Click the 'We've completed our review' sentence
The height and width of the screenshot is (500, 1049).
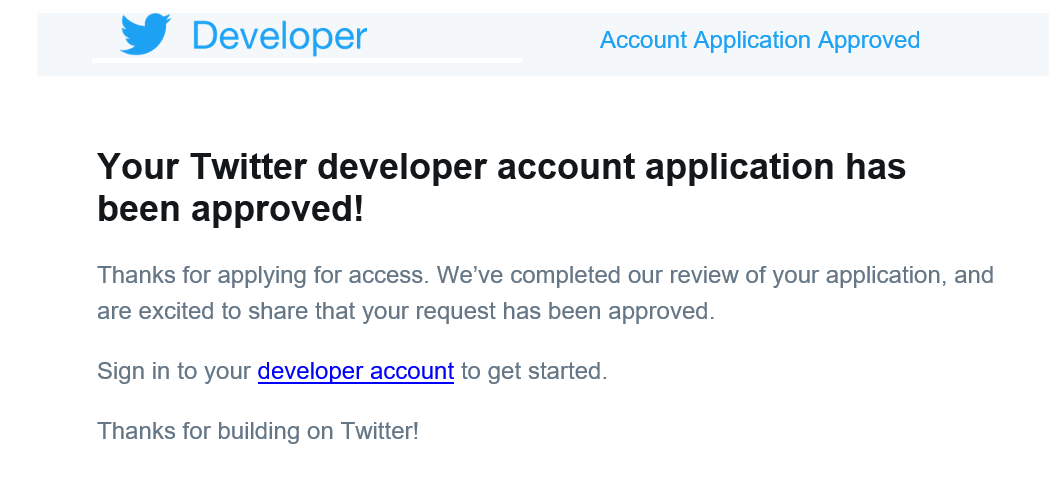coord(716,275)
